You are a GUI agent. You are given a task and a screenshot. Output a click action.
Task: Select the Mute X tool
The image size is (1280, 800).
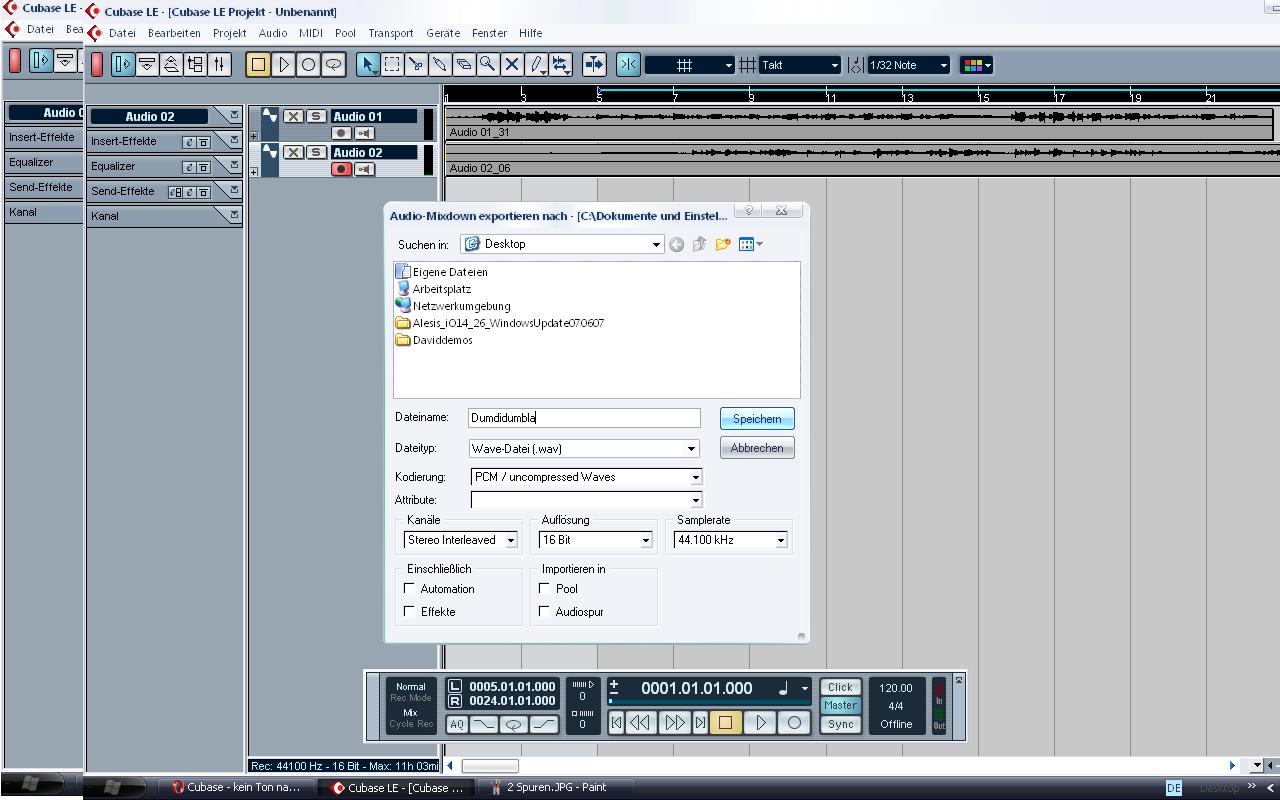pos(512,65)
